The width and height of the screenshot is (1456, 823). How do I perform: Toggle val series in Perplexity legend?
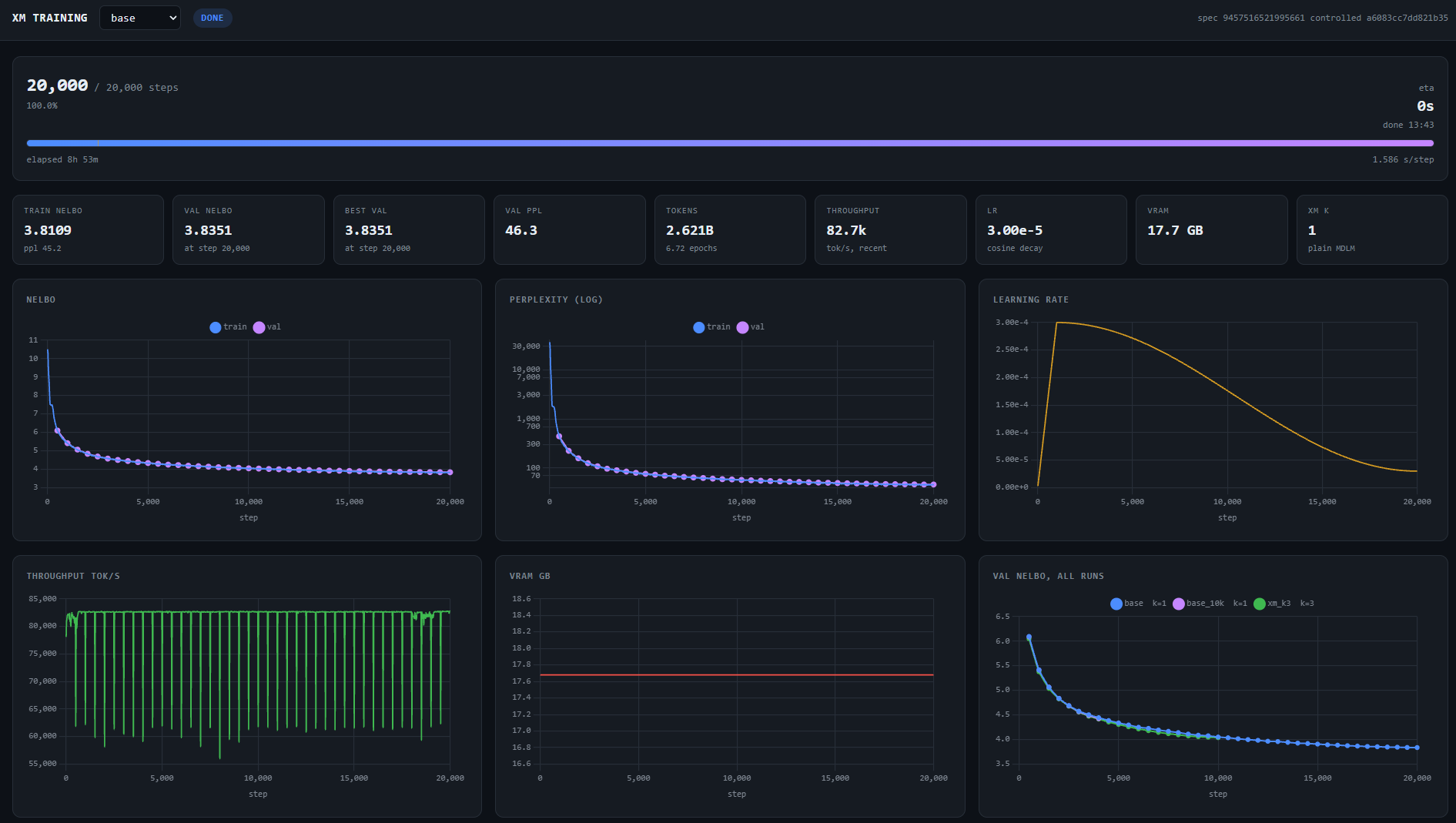pos(751,327)
